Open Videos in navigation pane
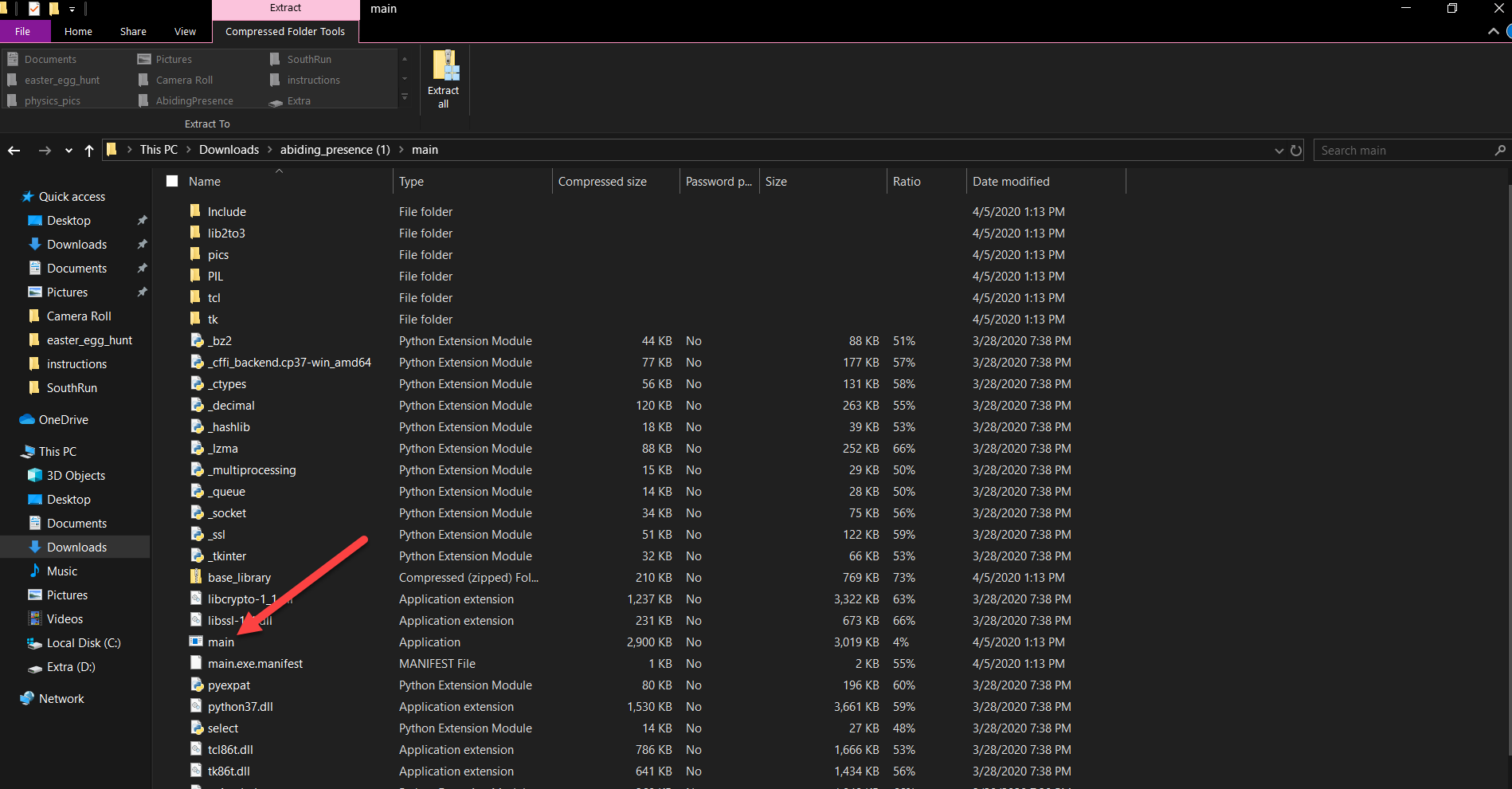Screen dimensions: 1512x789 [x=65, y=619]
